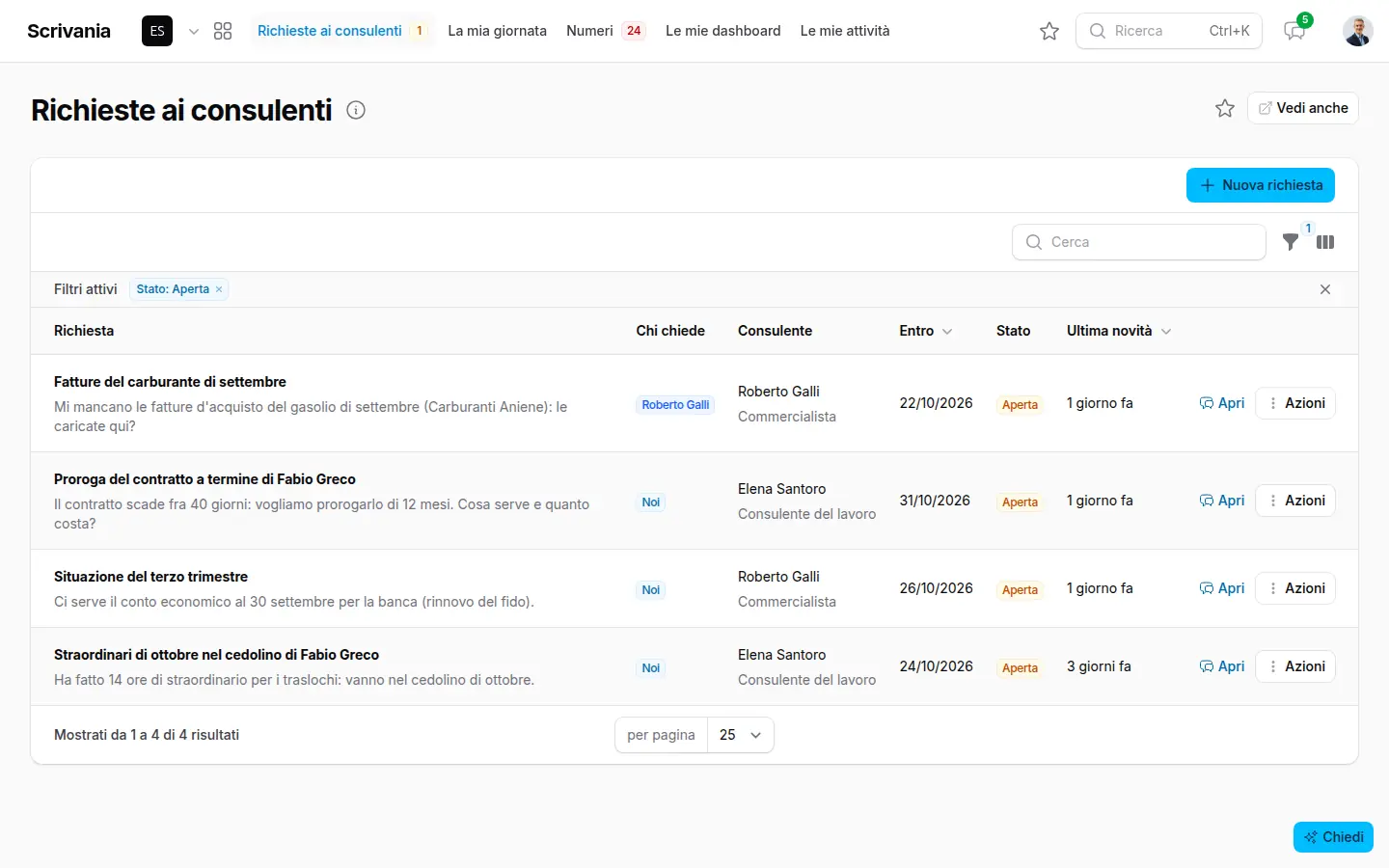Viewport: 1389px width, 868px height.
Task: Click Proroga del contratto a termine title
Action: coord(204,479)
